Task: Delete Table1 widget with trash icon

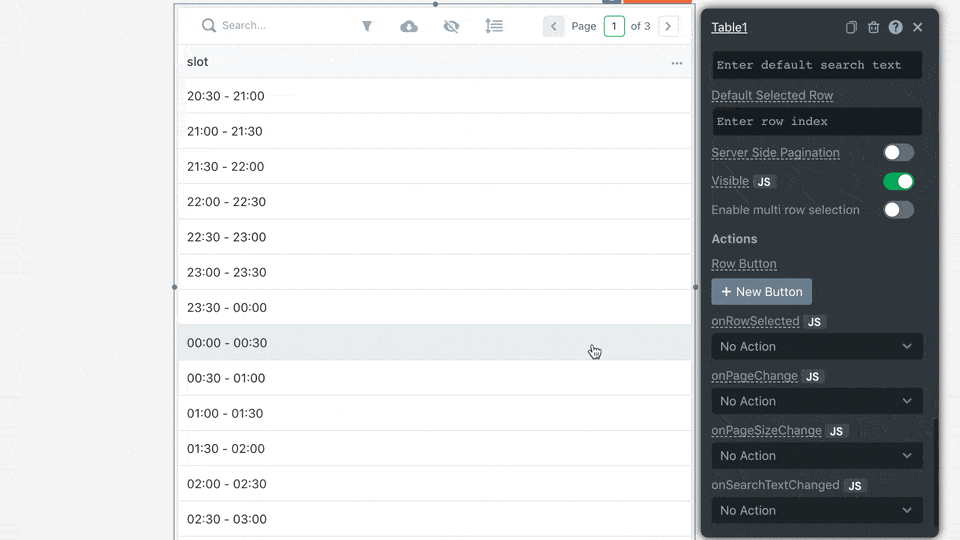Action: 873,28
